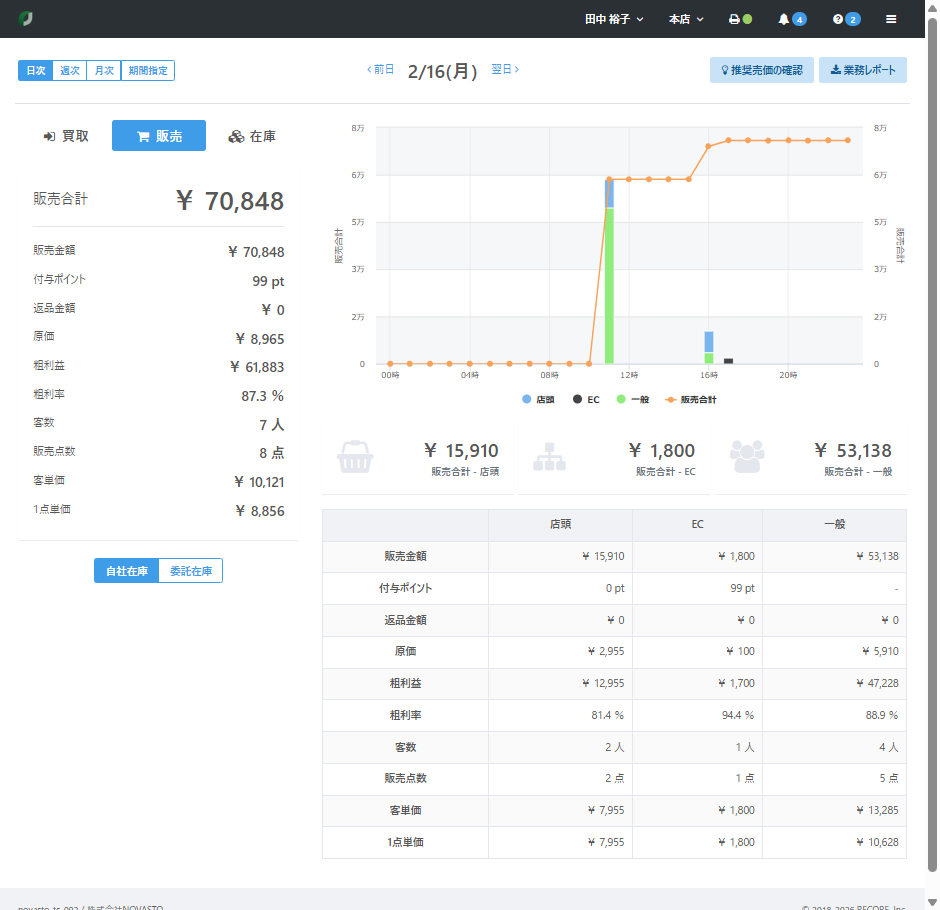This screenshot has height=910, width=940.
Task: Expand the 田中 裕子 user dropdown
Action: [x=614, y=19]
